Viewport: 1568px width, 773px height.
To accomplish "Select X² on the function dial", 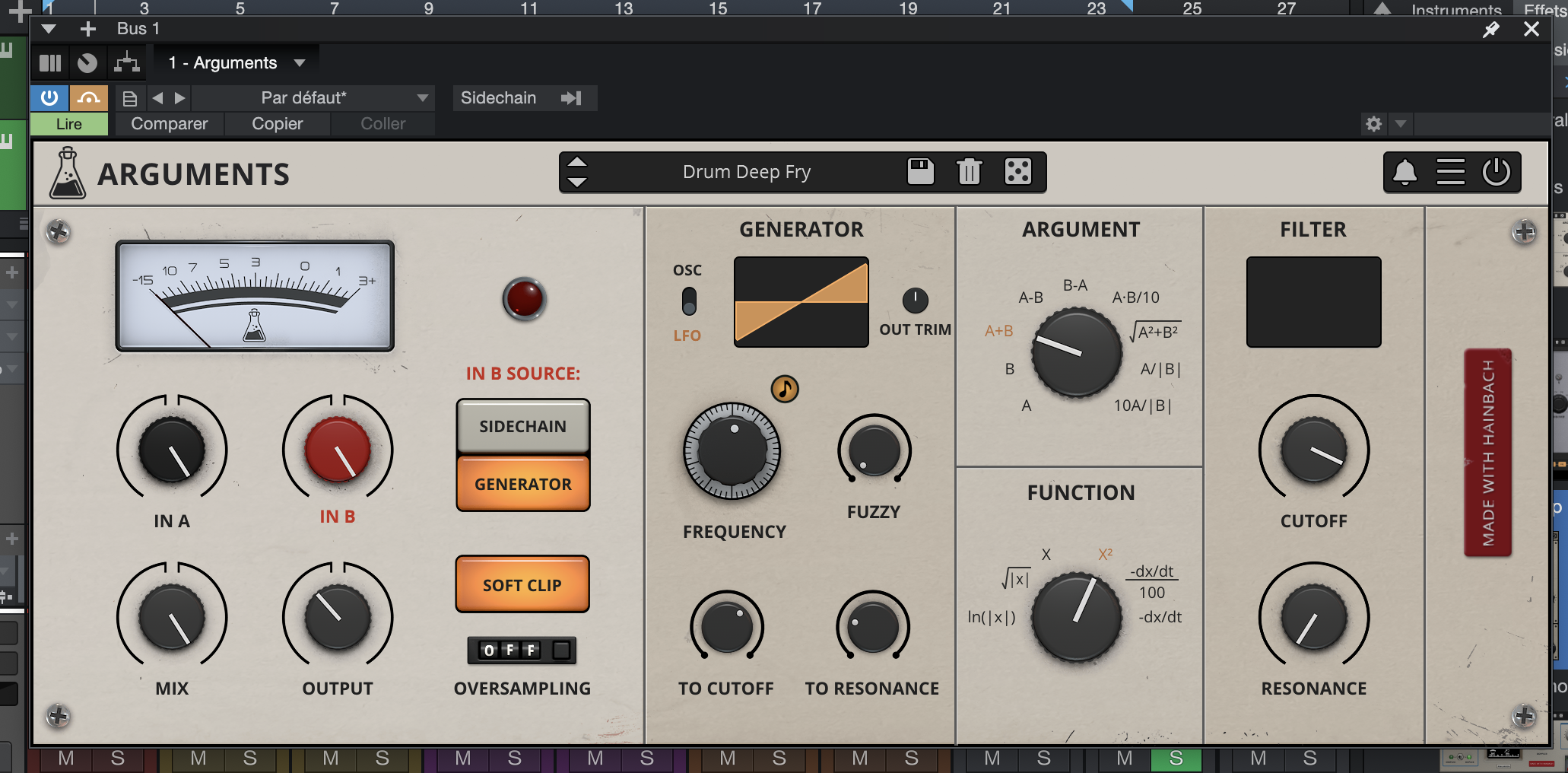I will pos(1105,554).
